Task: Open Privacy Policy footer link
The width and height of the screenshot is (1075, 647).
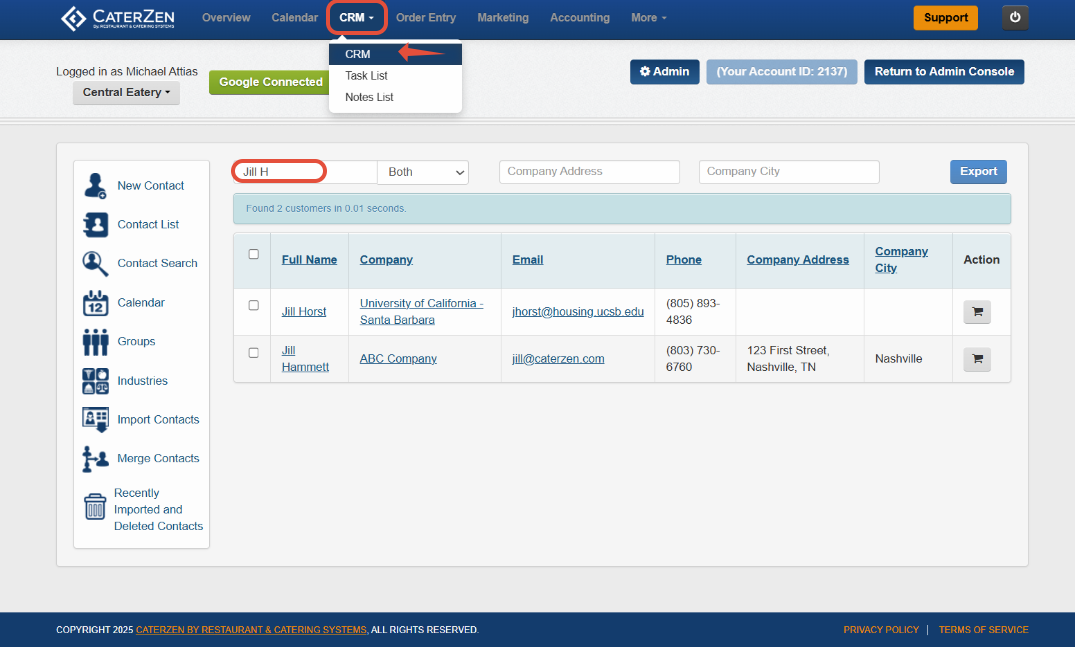Action: click(x=881, y=630)
